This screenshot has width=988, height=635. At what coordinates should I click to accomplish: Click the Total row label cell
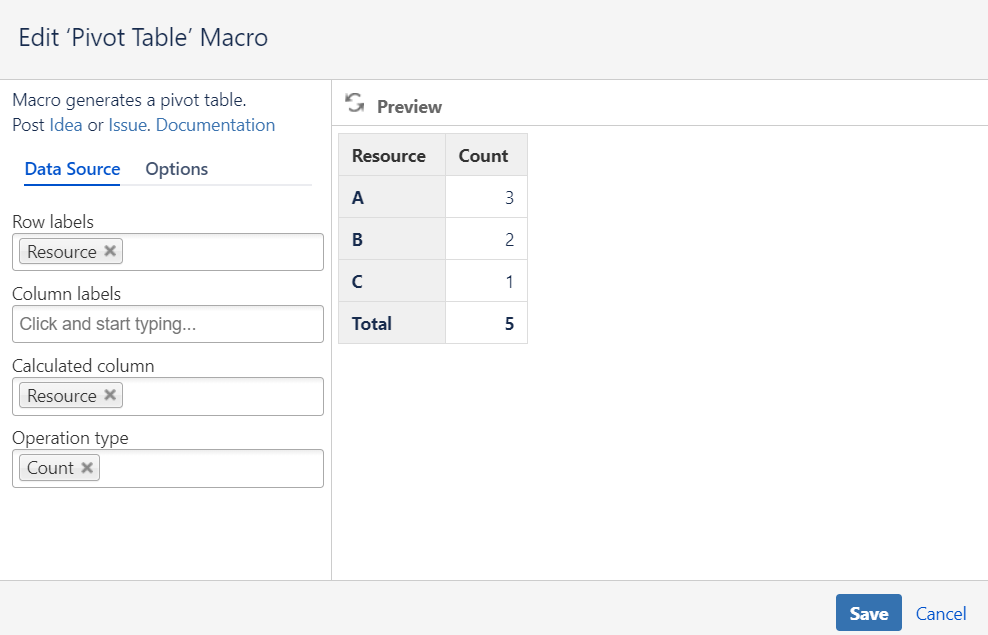pyautogui.click(x=391, y=324)
